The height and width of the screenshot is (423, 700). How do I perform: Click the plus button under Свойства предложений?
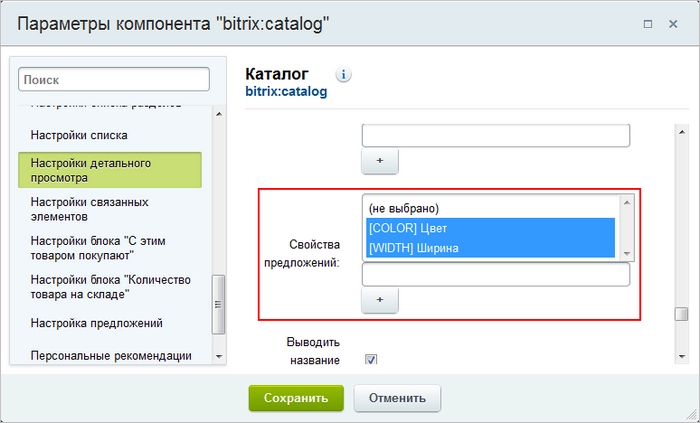[379, 299]
